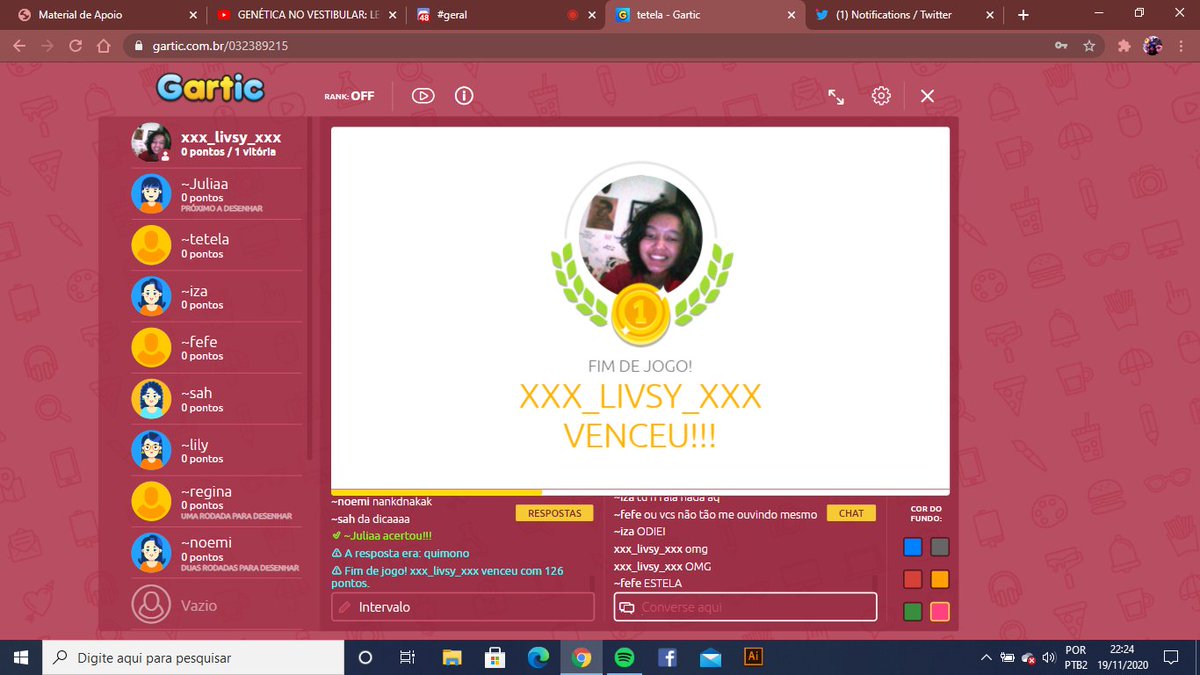The height and width of the screenshot is (675, 1200).
Task: Click ~tetela player avatar
Action: pyautogui.click(x=152, y=245)
